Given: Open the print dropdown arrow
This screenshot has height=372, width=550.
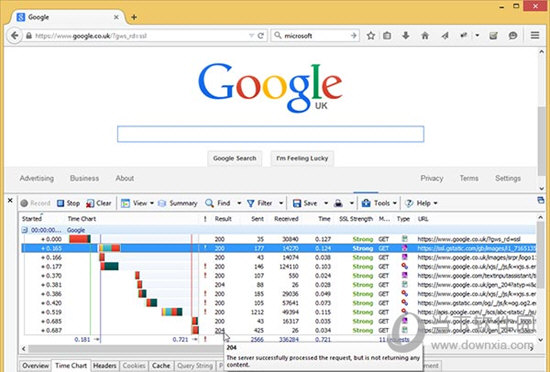Looking at the screenshot, I should [351, 203].
